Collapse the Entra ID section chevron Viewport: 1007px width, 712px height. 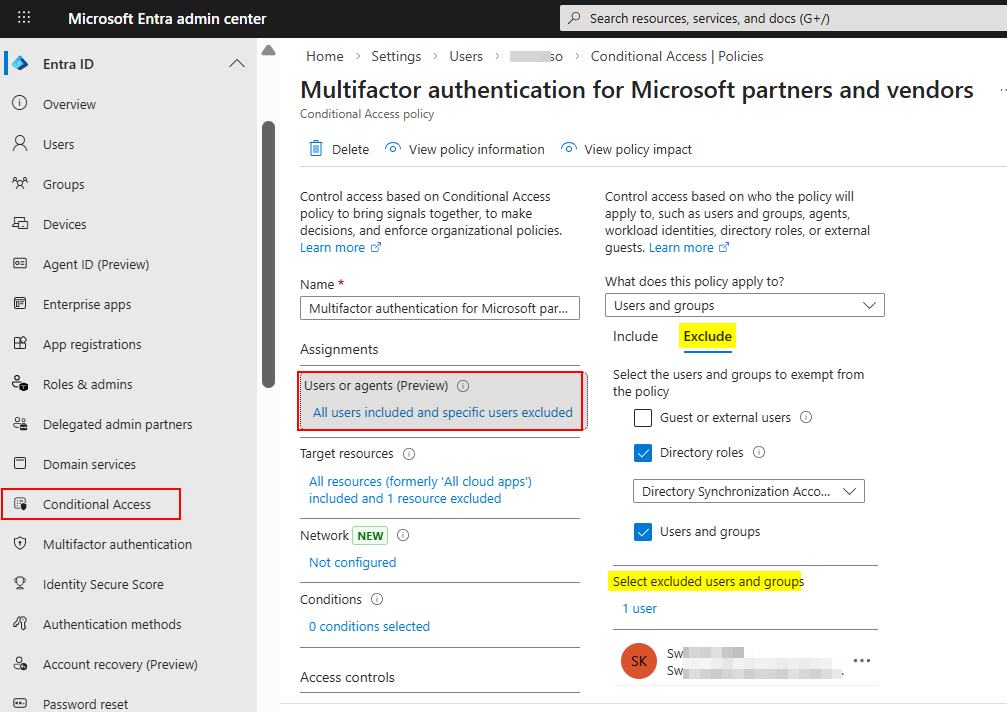point(237,64)
